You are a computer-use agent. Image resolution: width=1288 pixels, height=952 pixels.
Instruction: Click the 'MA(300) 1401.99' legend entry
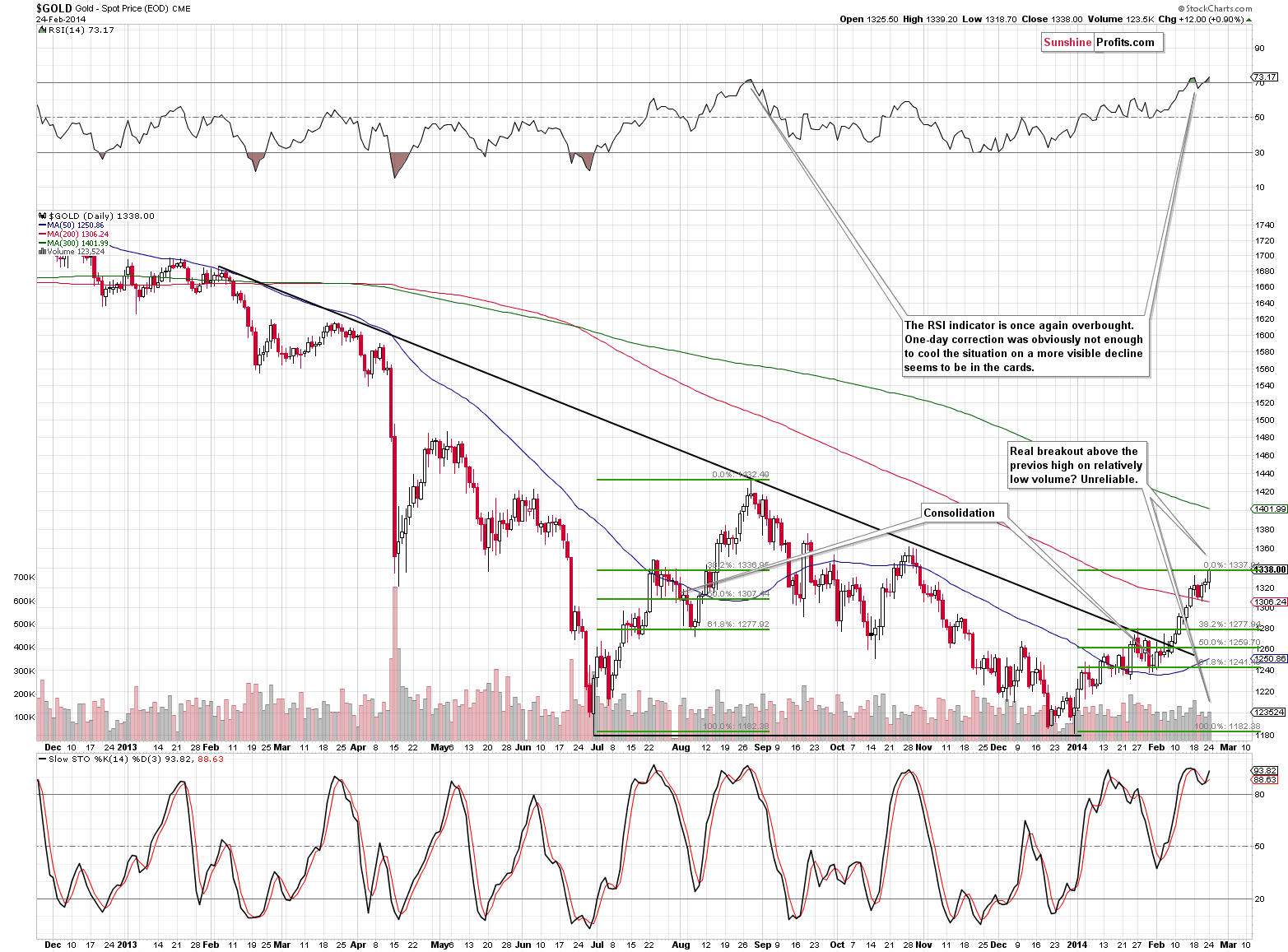pos(78,243)
